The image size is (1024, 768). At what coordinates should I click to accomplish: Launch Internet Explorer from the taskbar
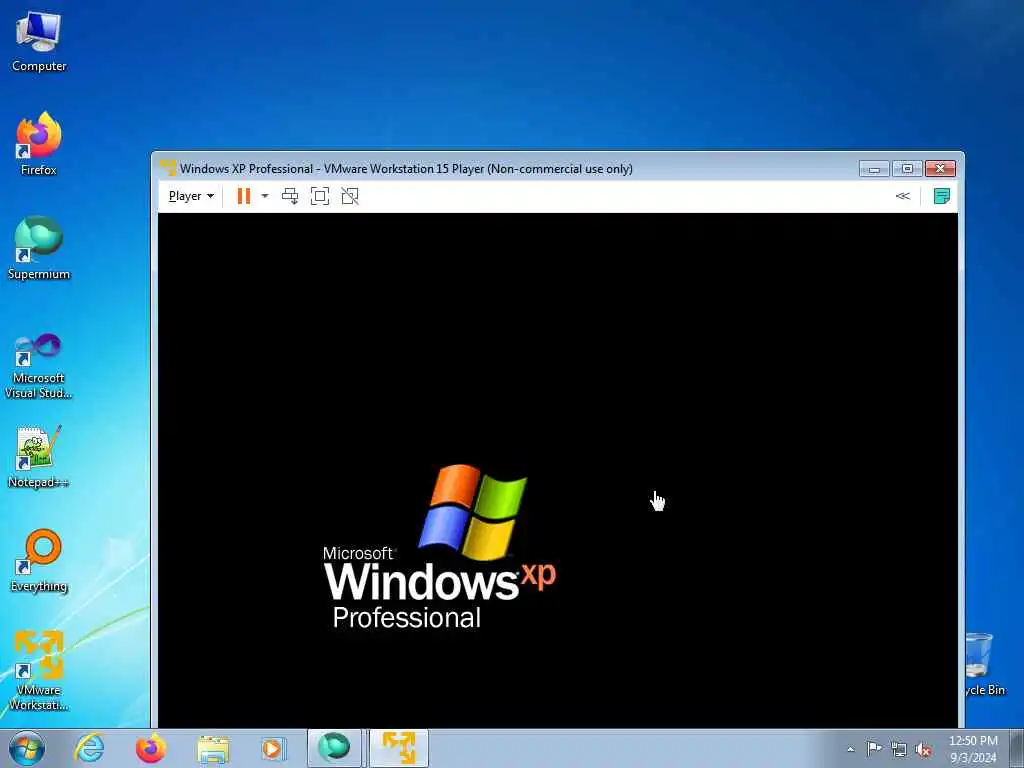89,748
